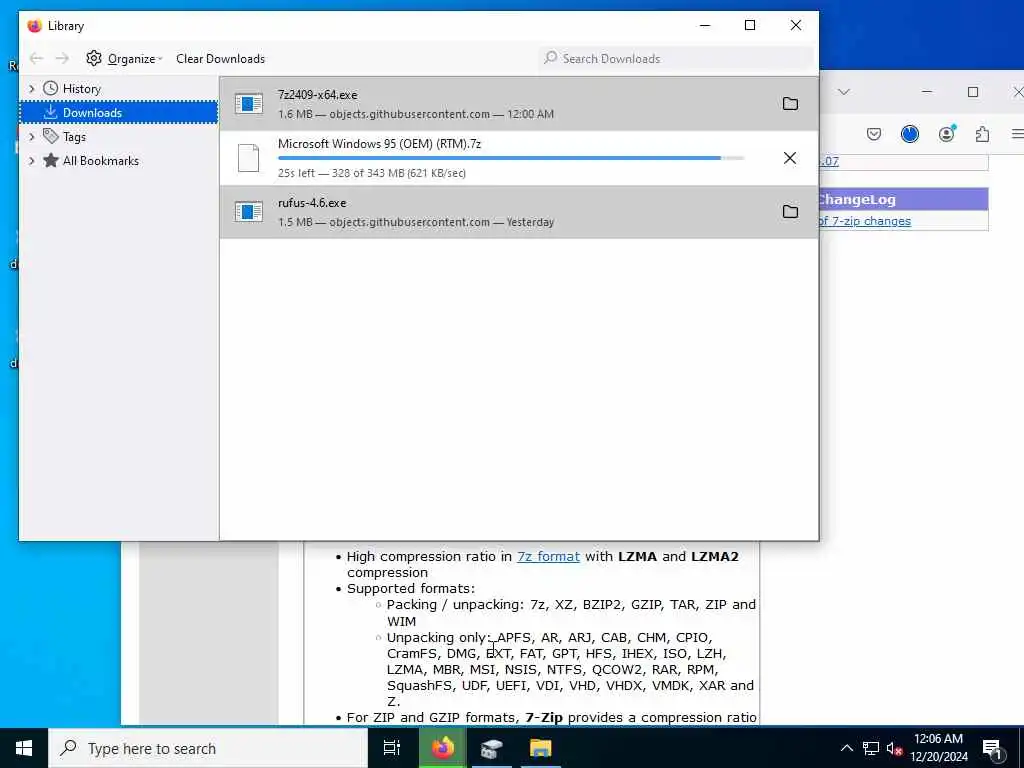Open containing folder for rufus-4.6.exe
This screenshot has height=768, width=1024.
790,212
